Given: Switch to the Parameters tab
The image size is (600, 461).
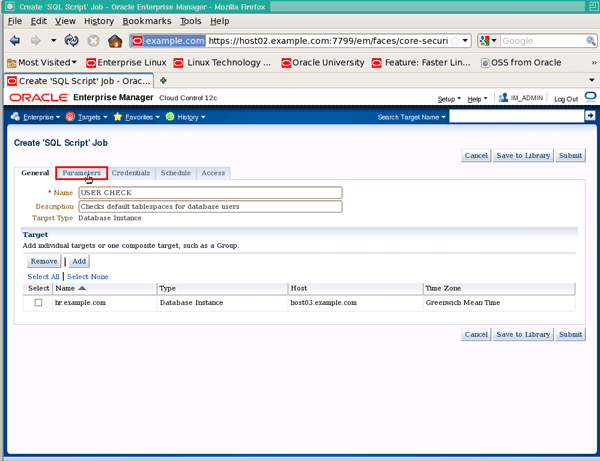Looking at the screenshot, I should 82,173.
